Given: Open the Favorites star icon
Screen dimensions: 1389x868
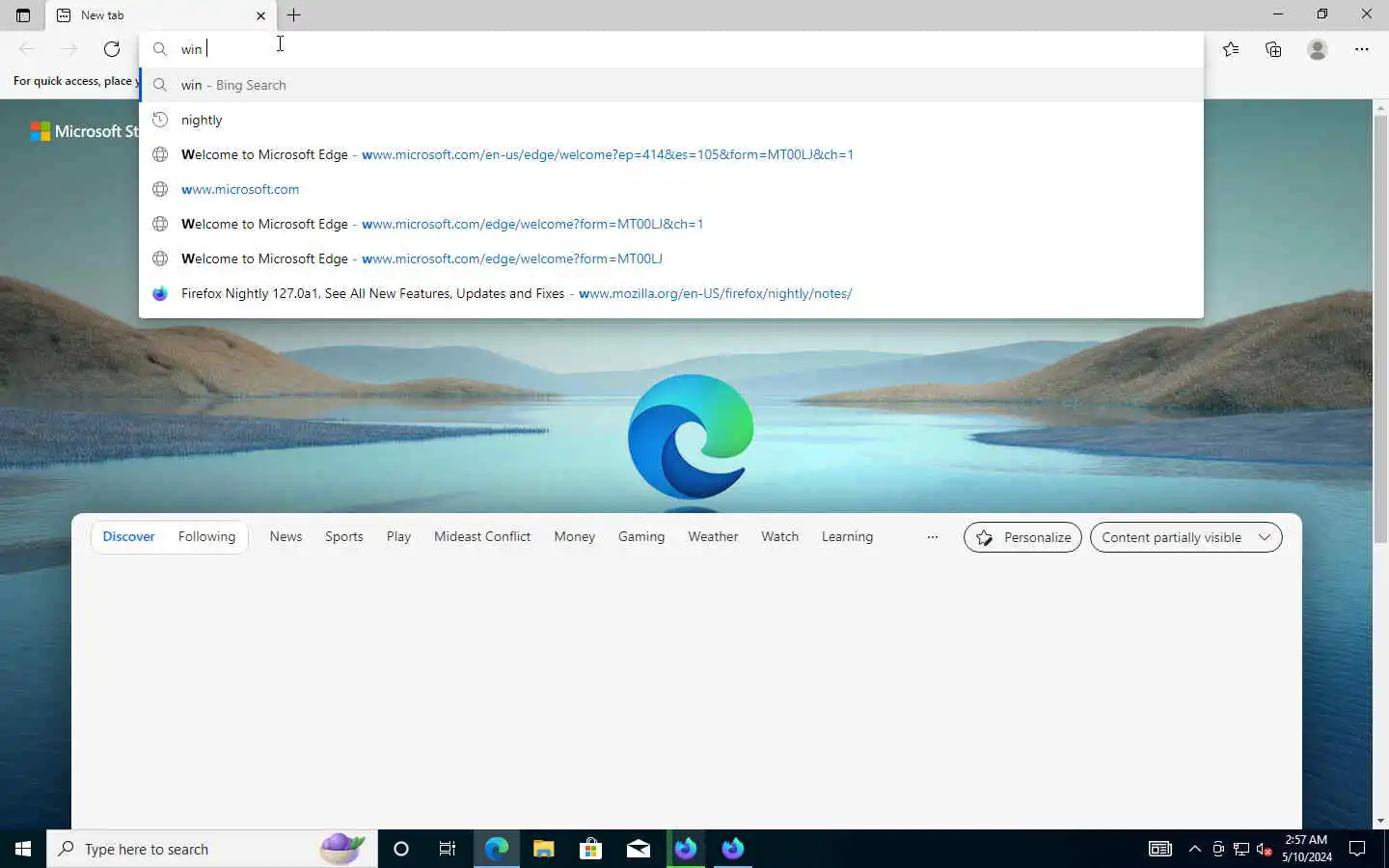Looking at the screenshot, I should click(x=1231, y=49).
